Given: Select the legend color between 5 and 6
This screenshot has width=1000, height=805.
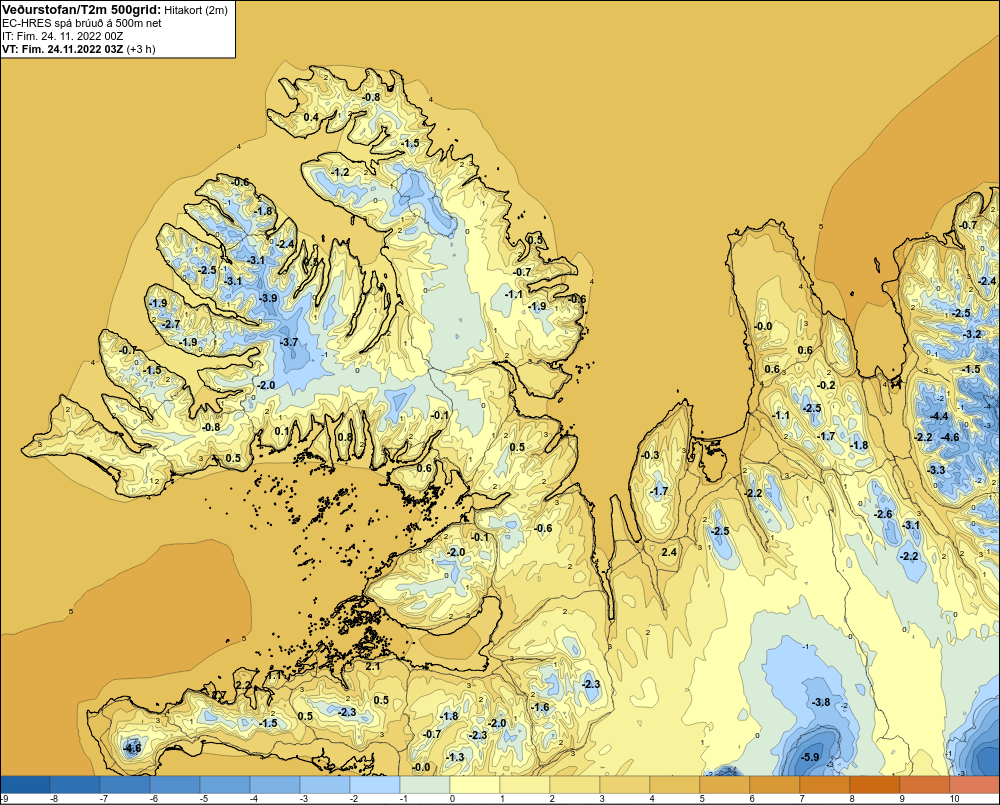Looking at the screenshot, I should click(x=724, y=784).
